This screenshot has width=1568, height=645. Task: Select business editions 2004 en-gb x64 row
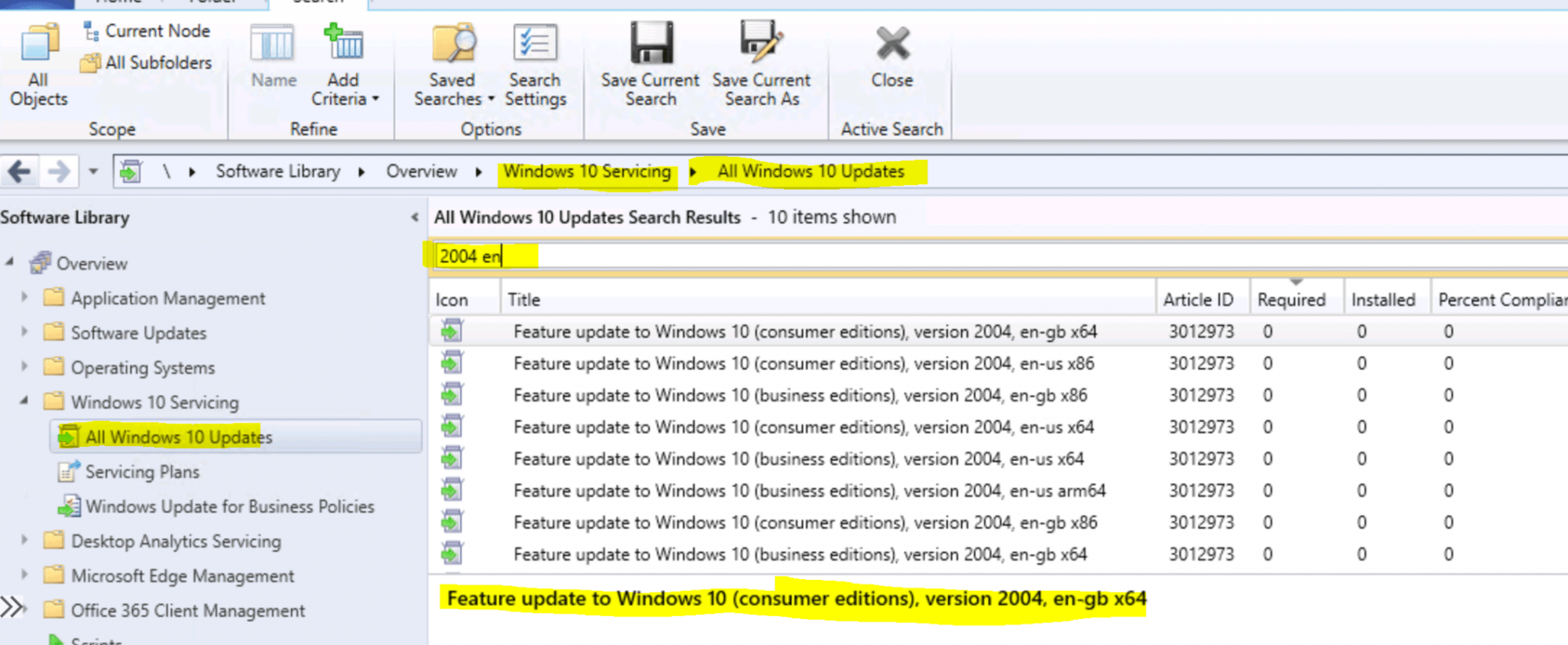tap(998, 554)
